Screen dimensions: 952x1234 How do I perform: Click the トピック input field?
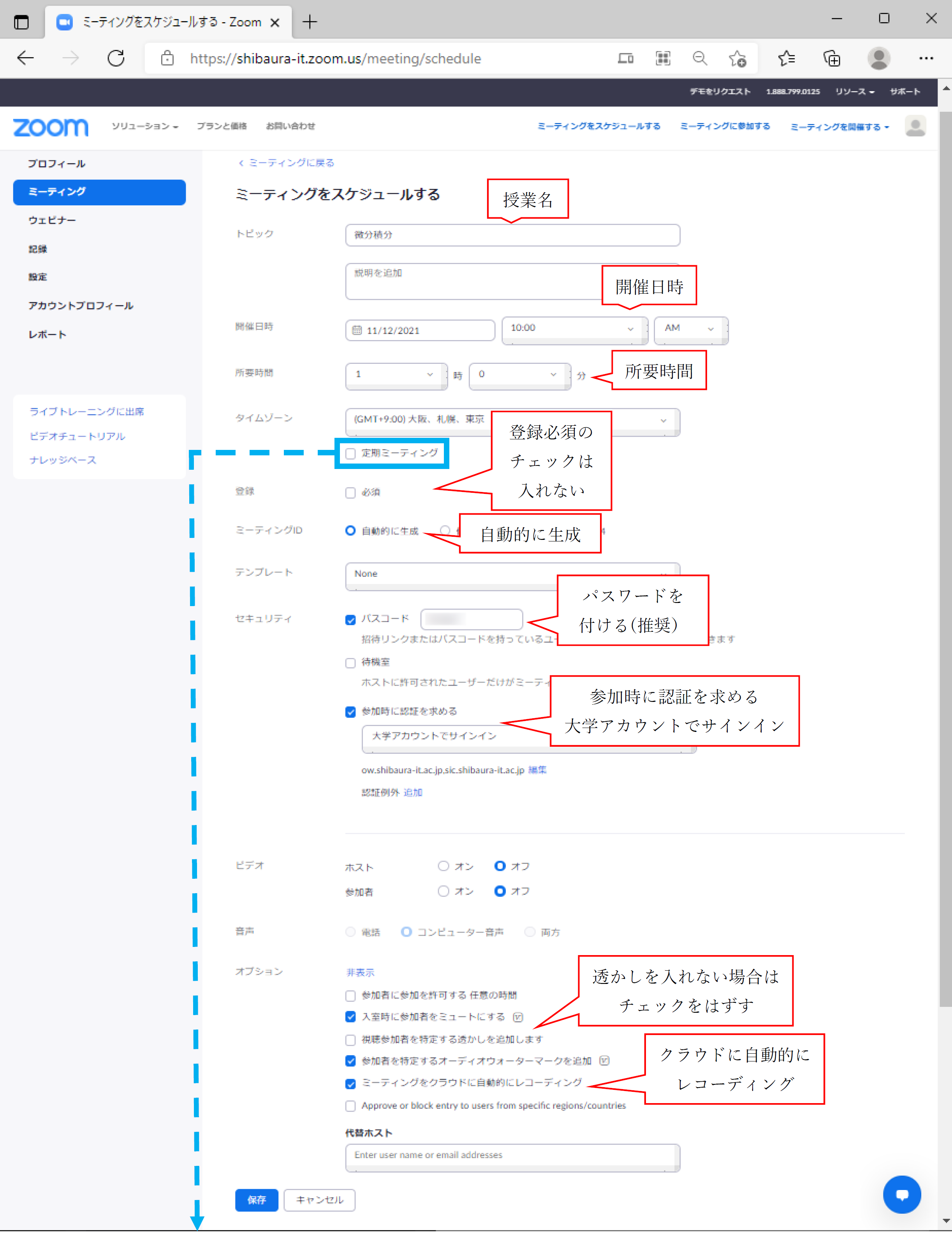(513, 235)
